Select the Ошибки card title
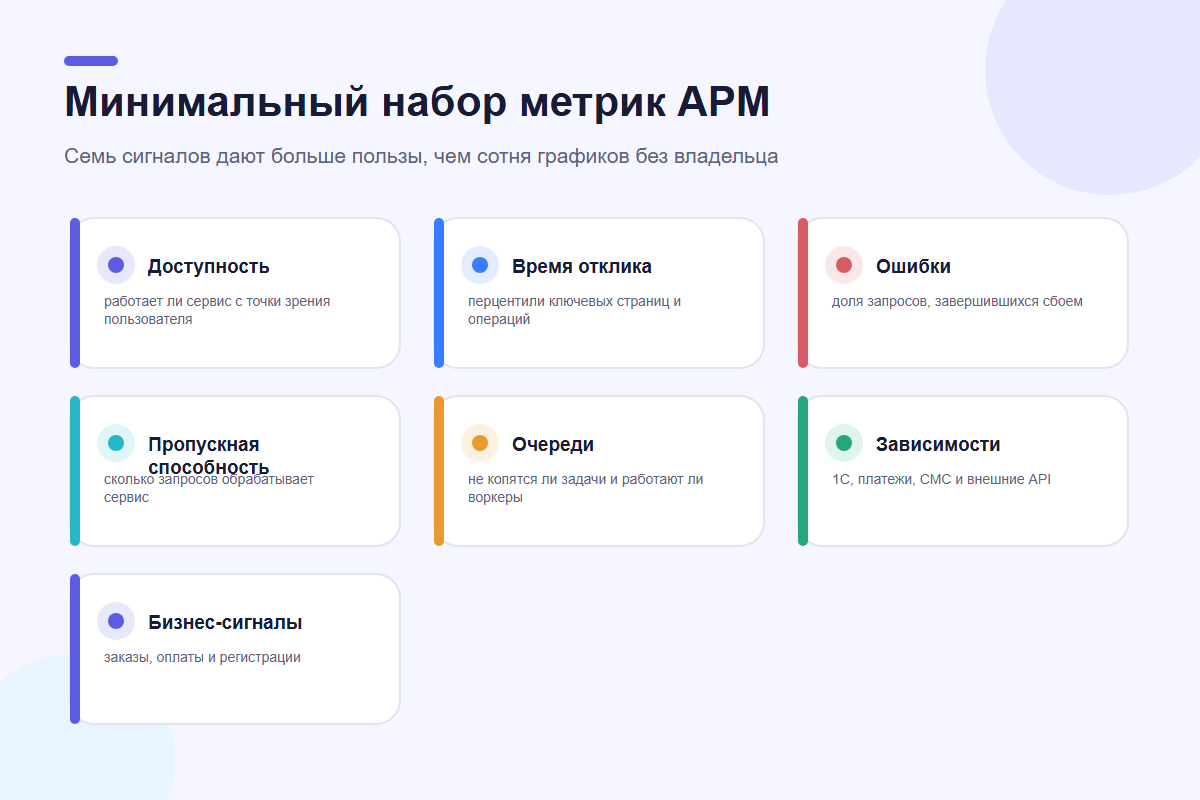The width and height of the screenshot is (1200, 800). coord(914,266)
